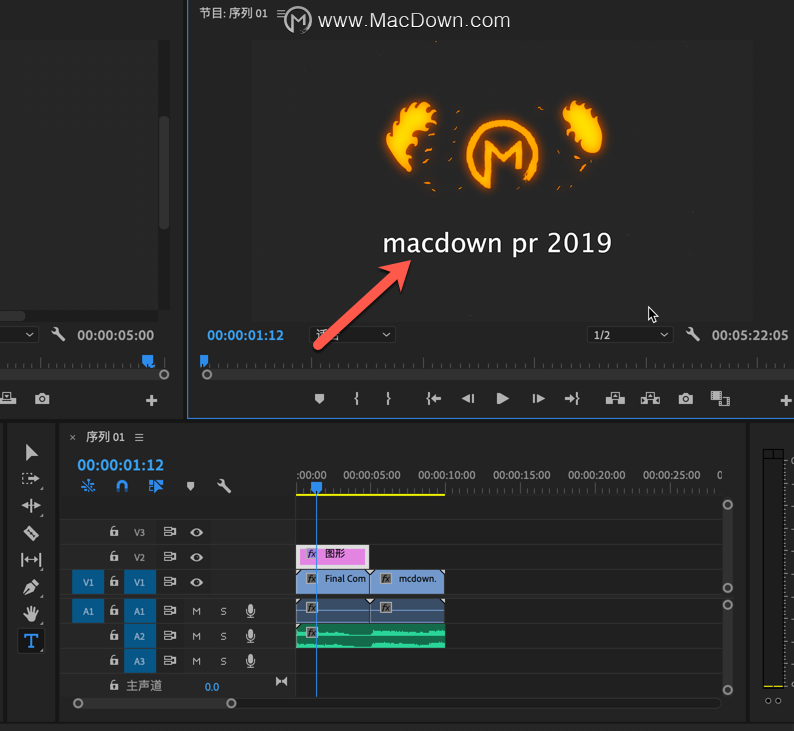794x731 pixels.
Task: Open Source monitor button editor plus
Action: [151, 401]
